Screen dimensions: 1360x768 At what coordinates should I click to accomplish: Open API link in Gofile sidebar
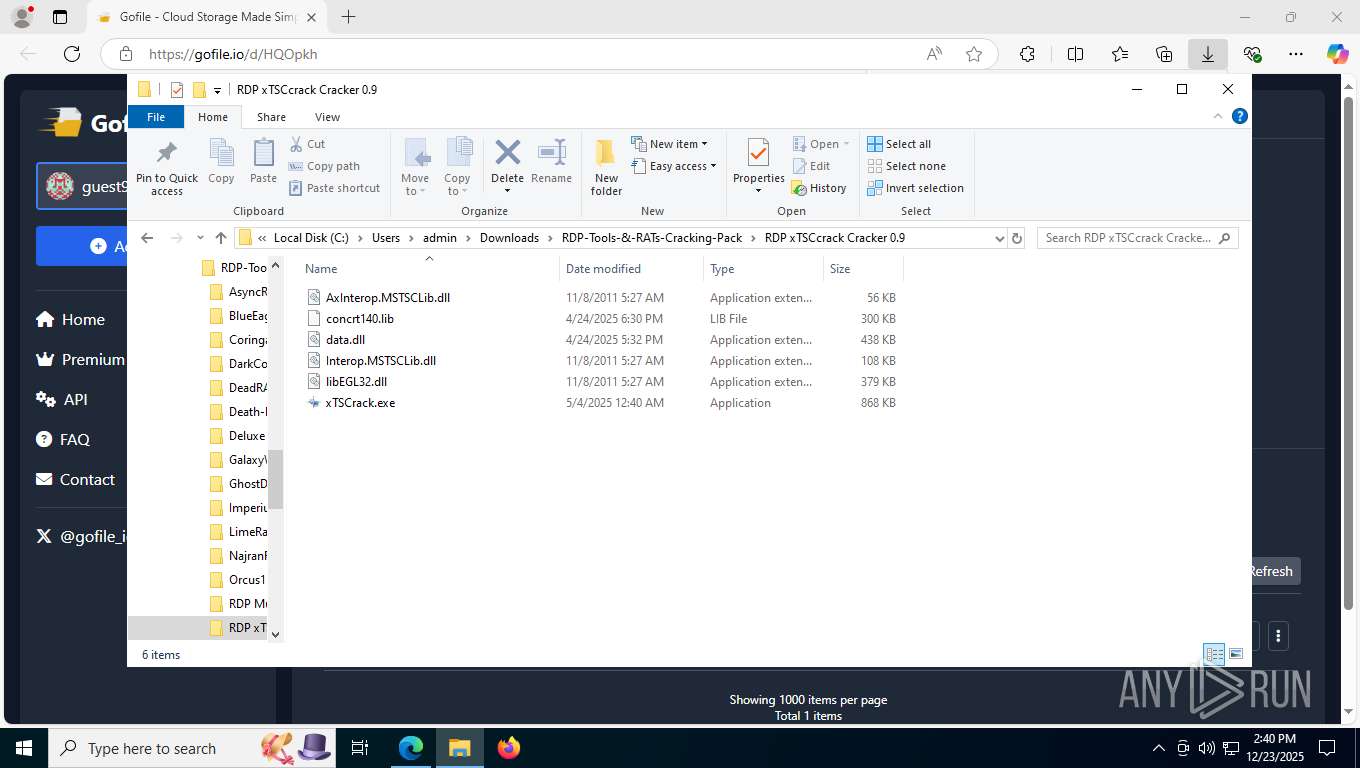[x=62, y=399]
